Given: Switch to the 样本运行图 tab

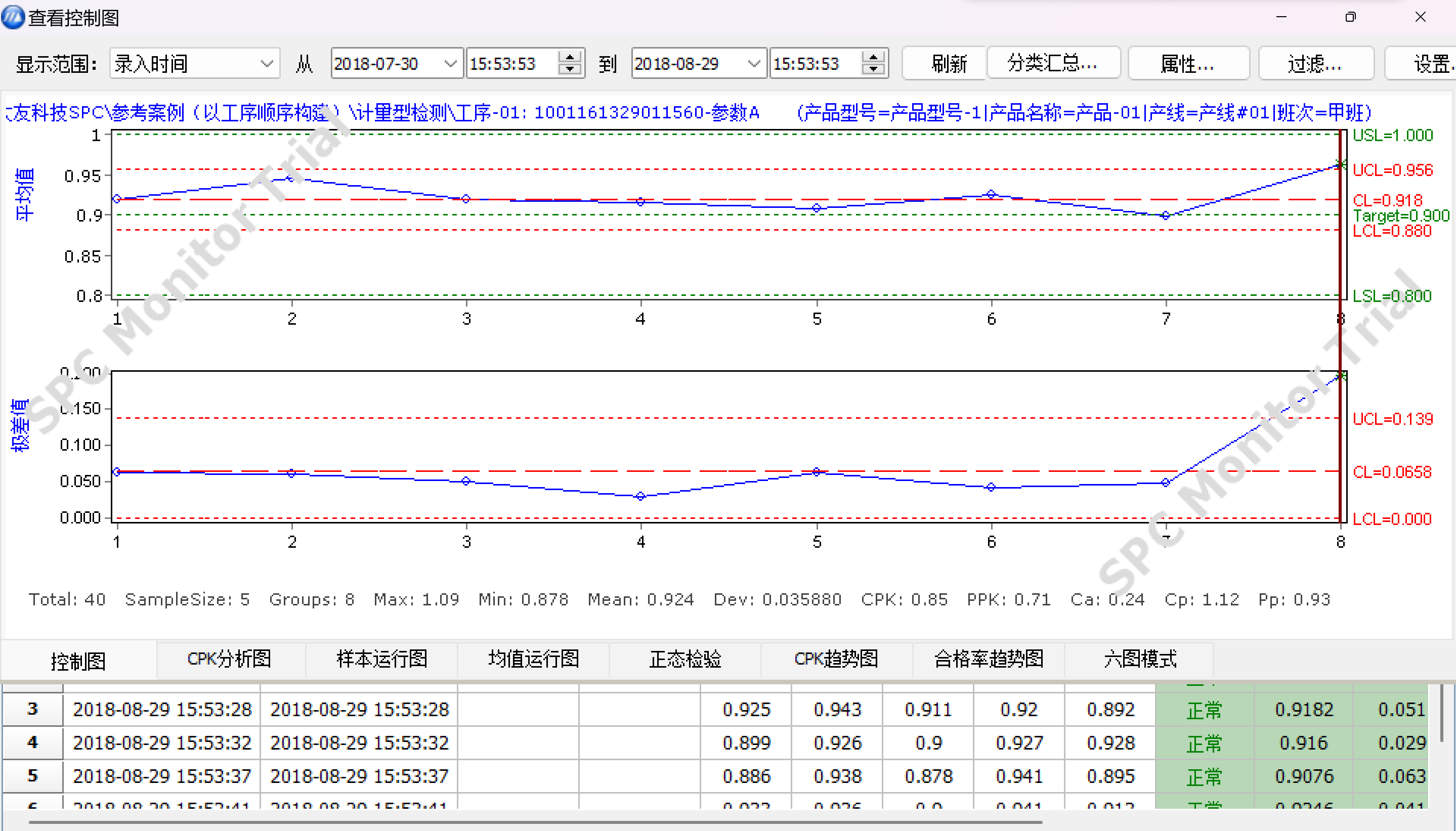Looking at the screenshot, I should (380, 659).
